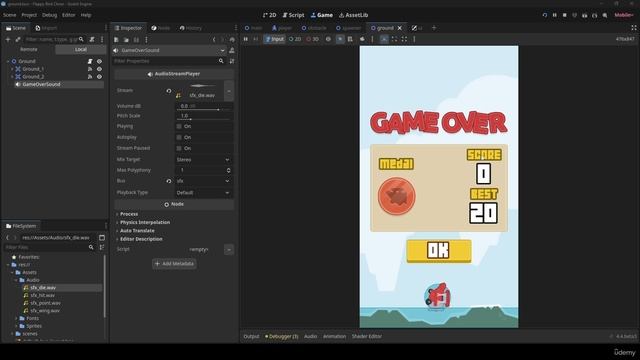This screenshot has height=360, width=640.
Task: Reload the running project icon
Action: click(x=544, y=15)
